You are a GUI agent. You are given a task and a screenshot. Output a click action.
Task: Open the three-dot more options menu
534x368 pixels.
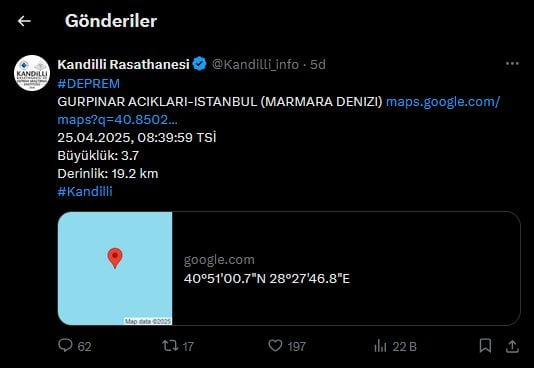pos(512,64)
